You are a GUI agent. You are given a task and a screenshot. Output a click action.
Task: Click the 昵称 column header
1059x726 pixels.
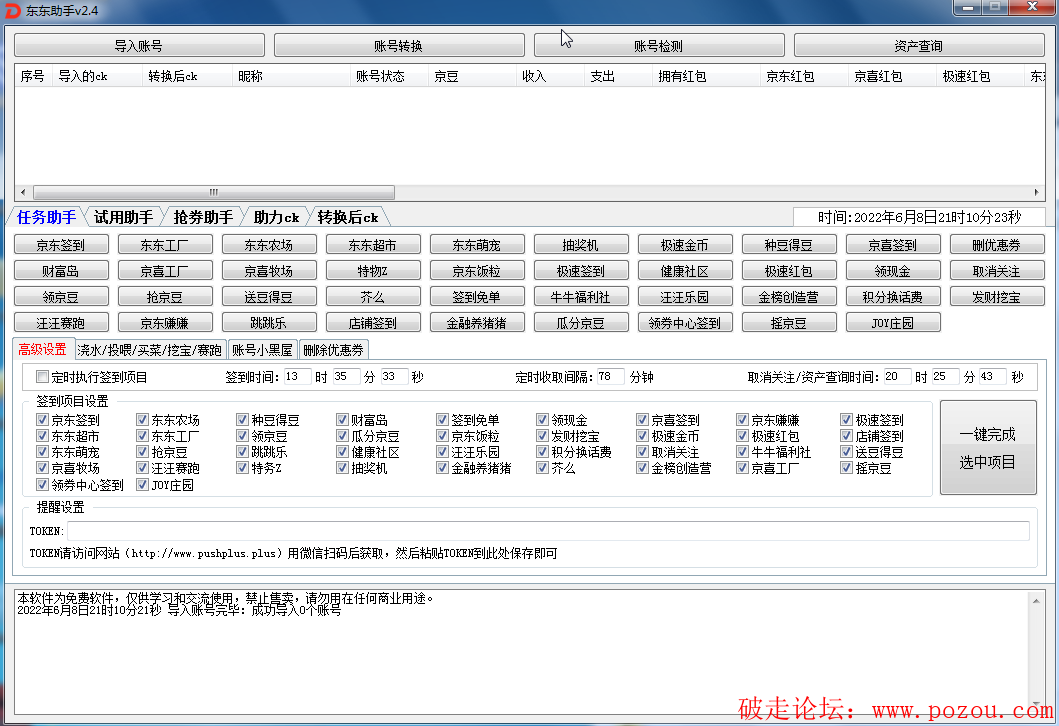291,76
